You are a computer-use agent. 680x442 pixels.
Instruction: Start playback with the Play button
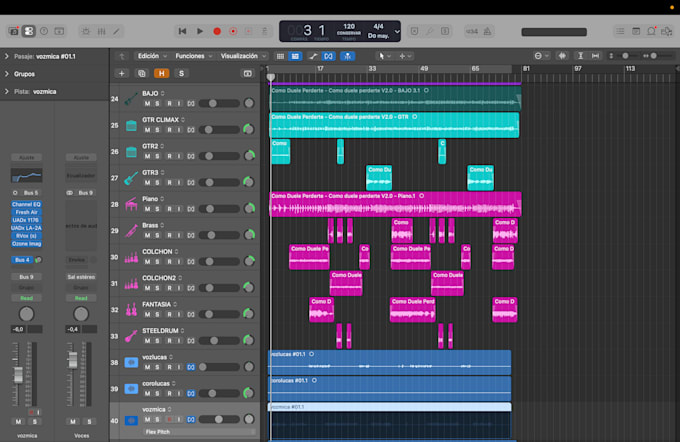click(x=199, y=31)
